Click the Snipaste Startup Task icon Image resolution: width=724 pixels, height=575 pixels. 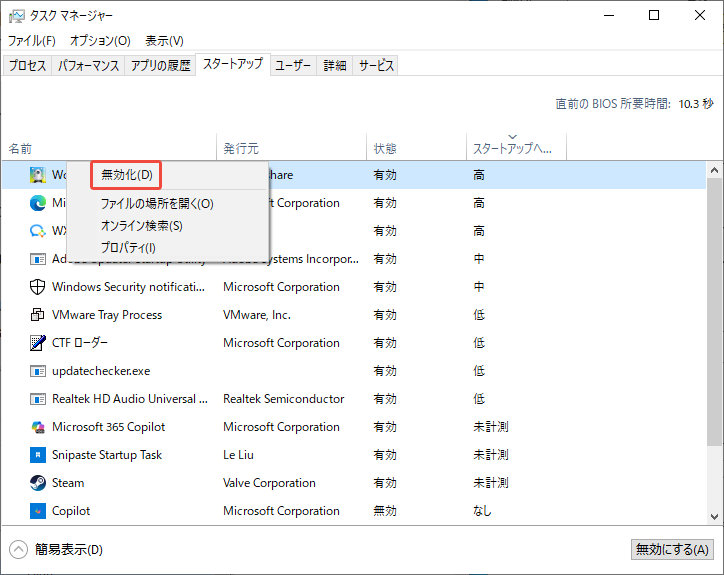click(38, 455)
